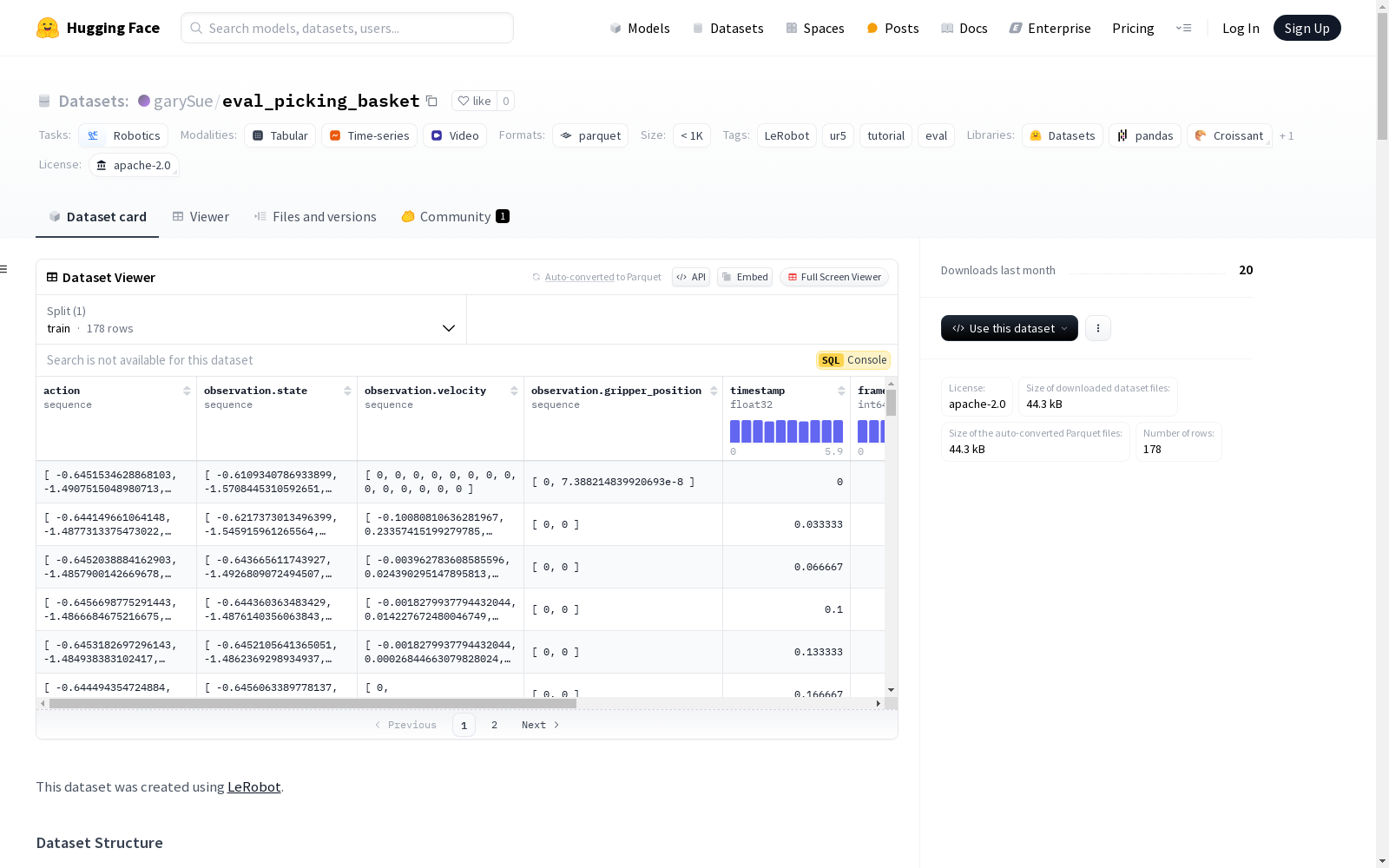Select the < 1K size tag

[x=692, y=135]
